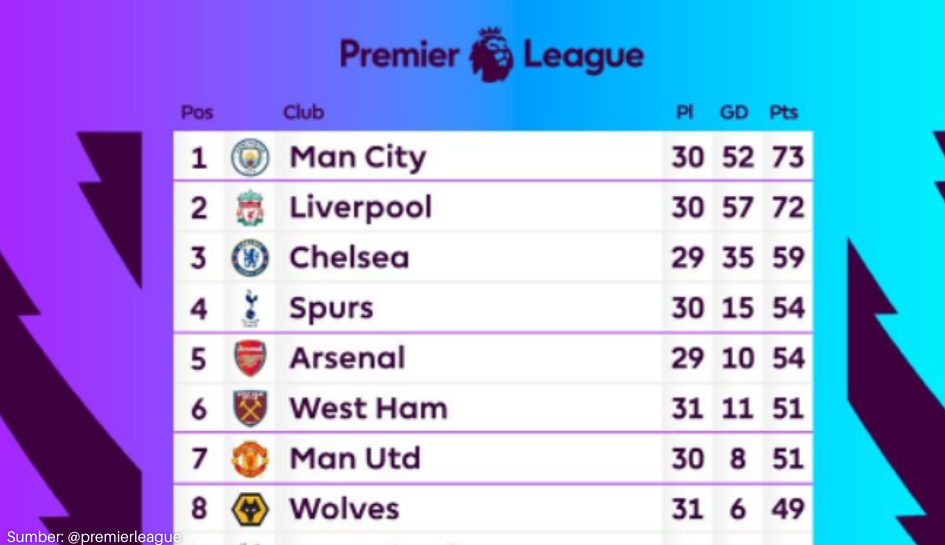Click the Spurs cockerel crest
Screen dimensions: 945x545
click(x=250, y=308)
